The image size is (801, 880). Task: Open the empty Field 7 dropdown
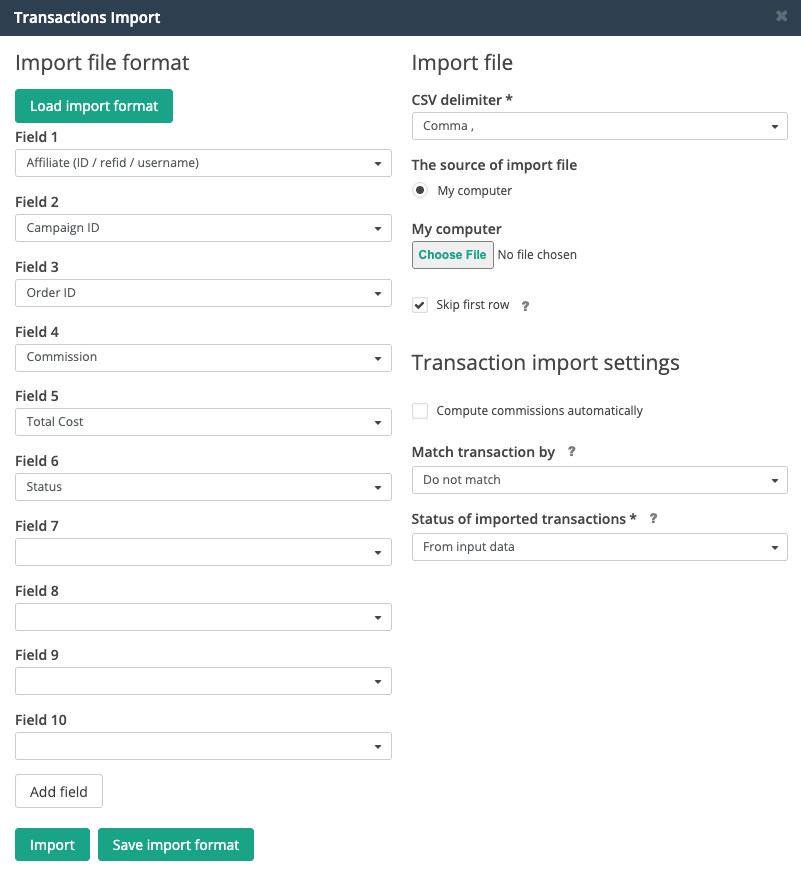pyautogui.click(x=203, y=552)
